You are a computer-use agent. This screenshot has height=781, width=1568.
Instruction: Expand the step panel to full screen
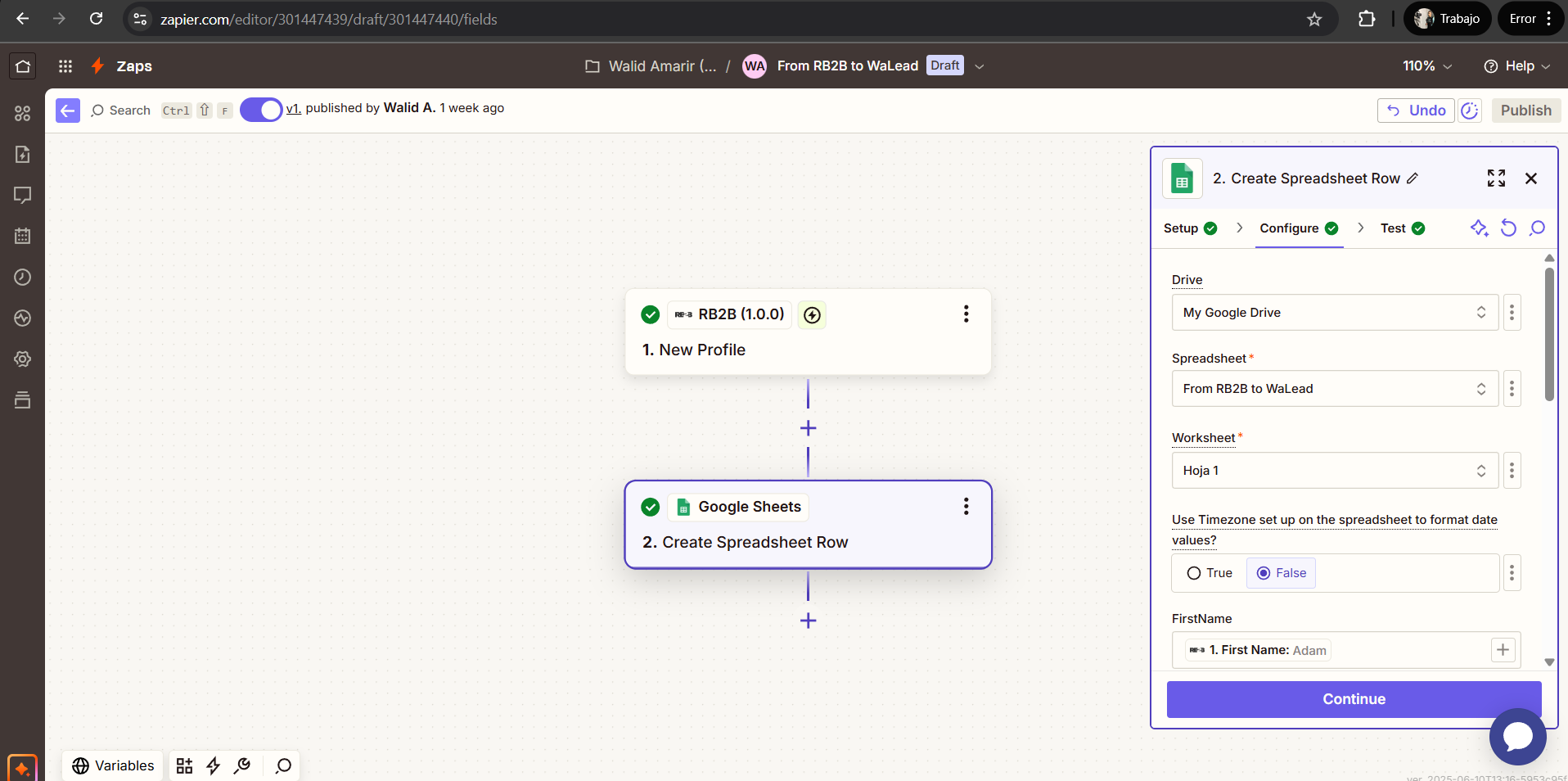1496,178
